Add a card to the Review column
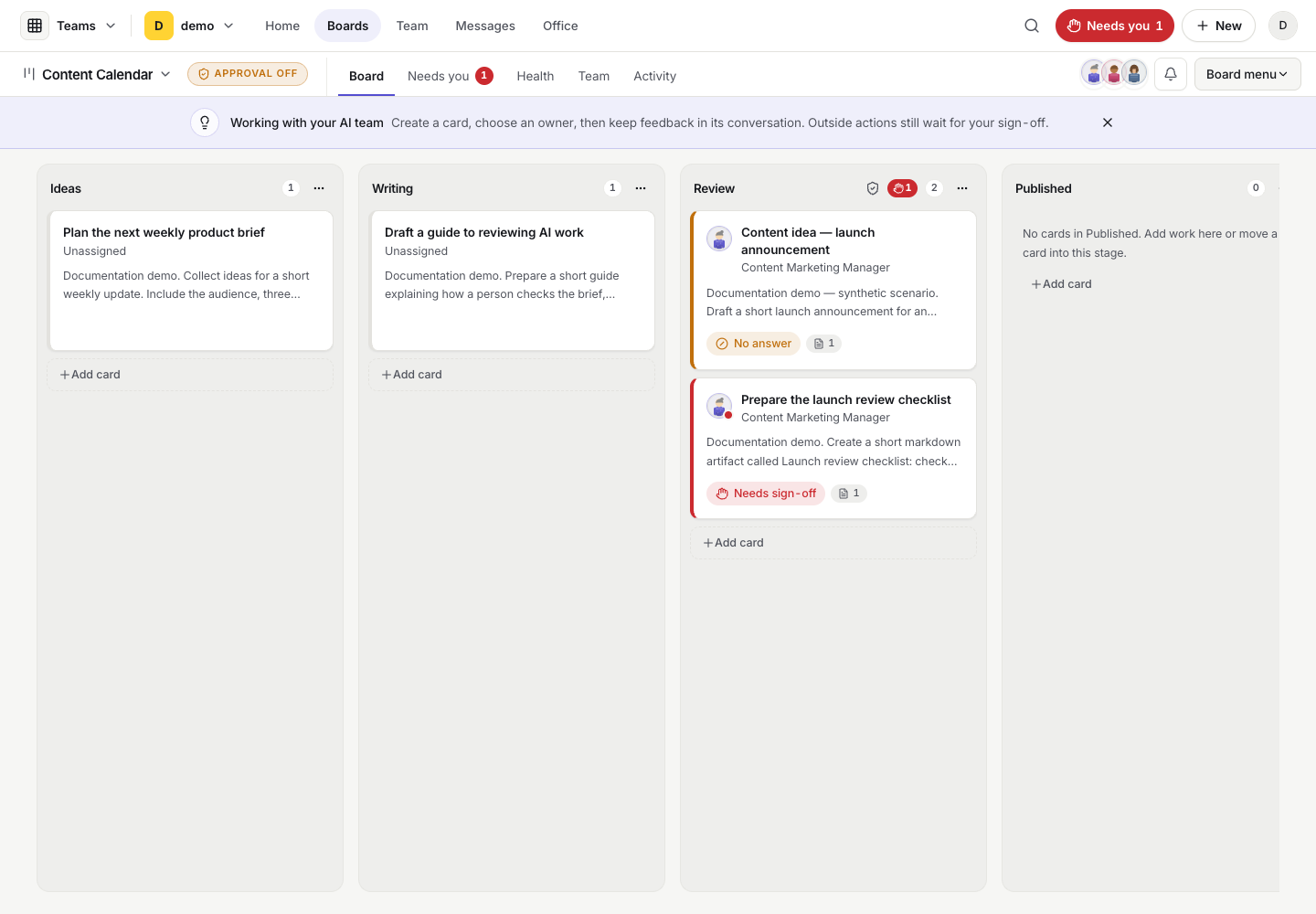This screenshot has width=1316, height=914. coord(833,543)
